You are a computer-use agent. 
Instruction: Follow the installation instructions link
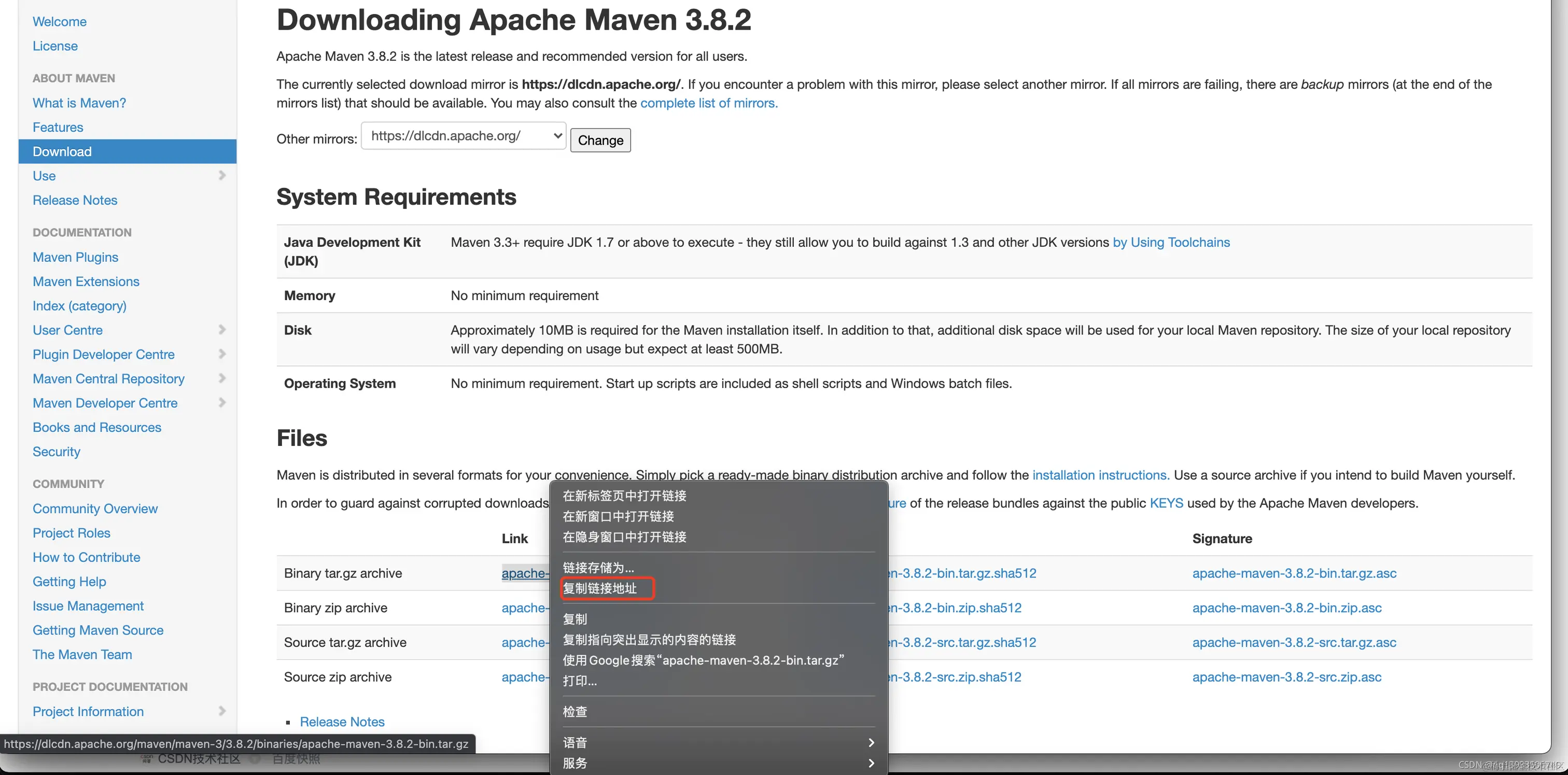(x=1100, y=475)
